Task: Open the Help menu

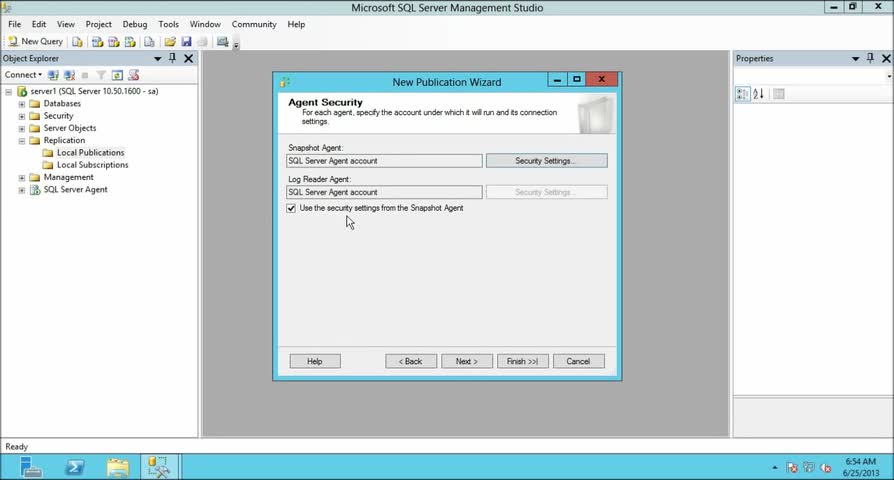Action: (x=296, y=25)
